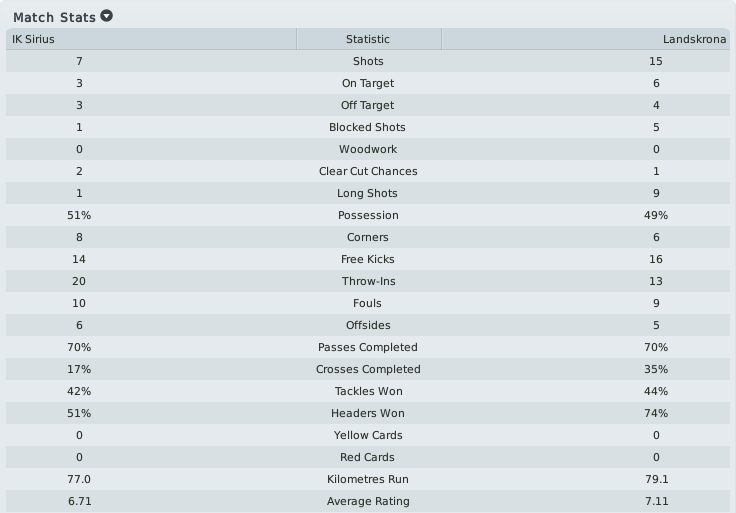This screenshot has height=513, width=736.
Task: Sort by the IK Sirius column header
Action: click(x=151, y=39)
